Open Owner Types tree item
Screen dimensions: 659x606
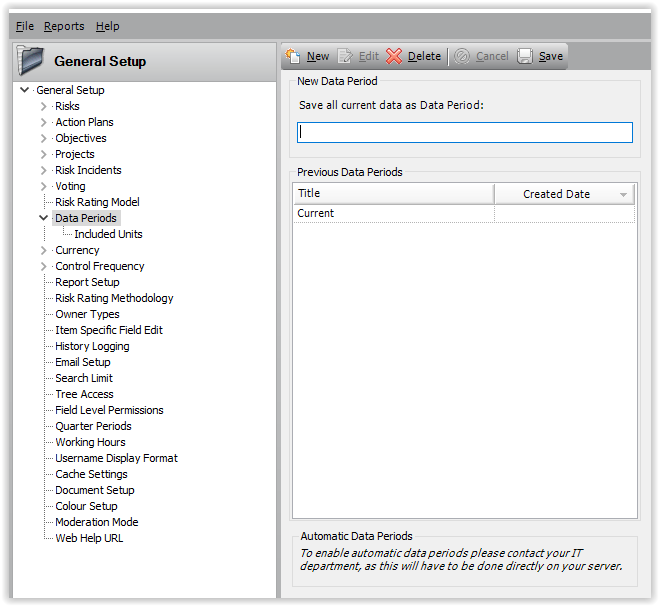click(87, 314)
